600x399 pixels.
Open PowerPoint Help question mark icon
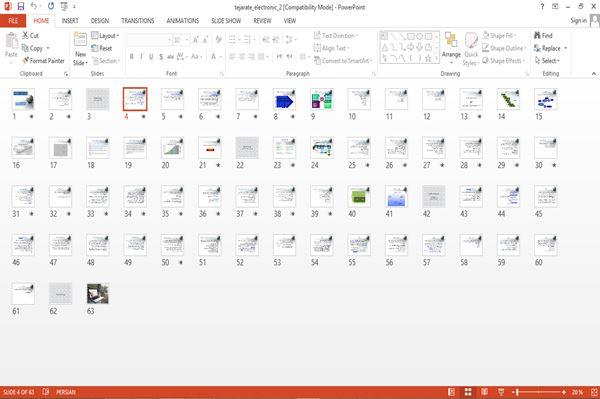(x=542, y=7)
